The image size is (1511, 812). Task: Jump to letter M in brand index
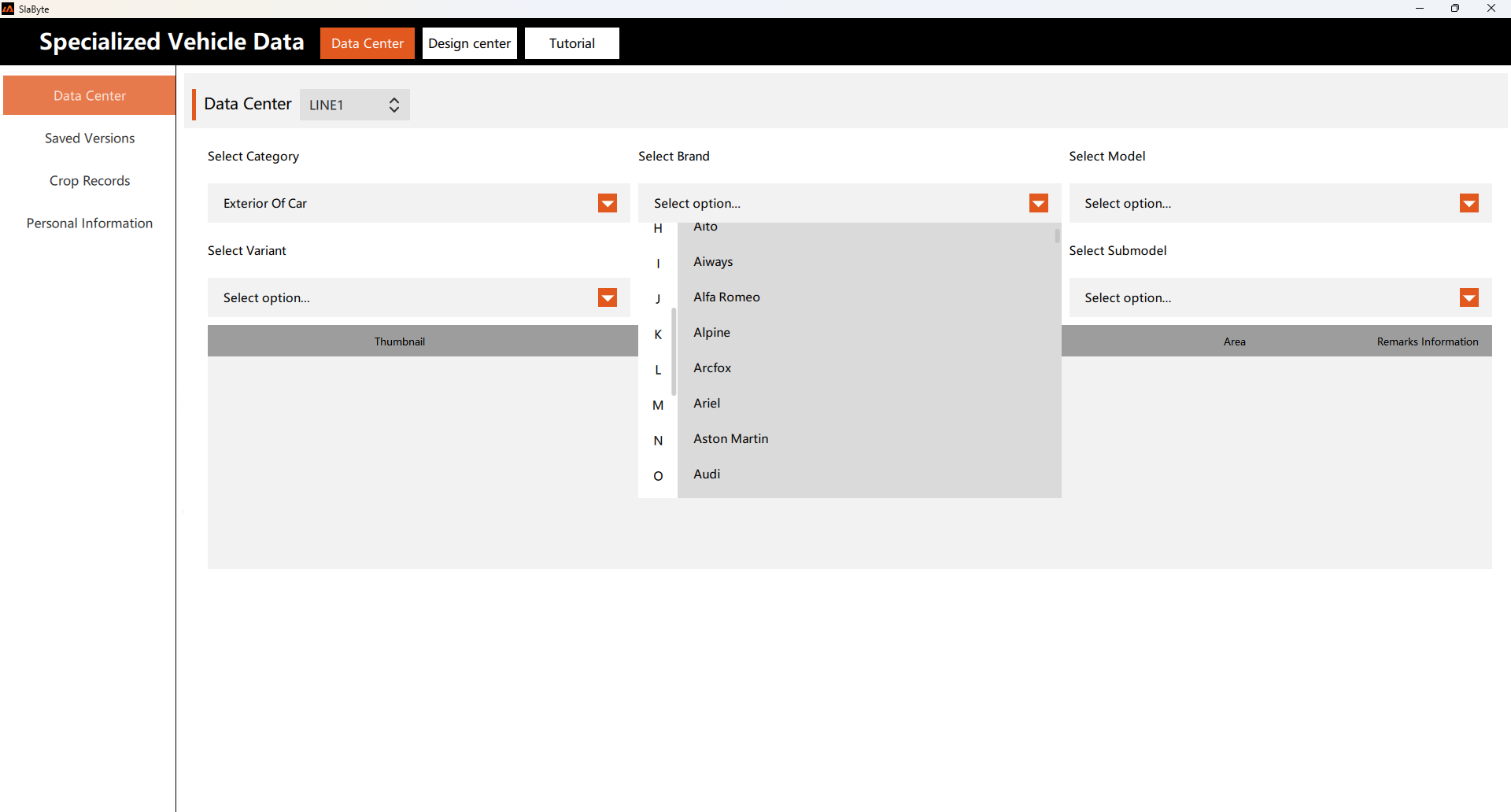[658, 405]
